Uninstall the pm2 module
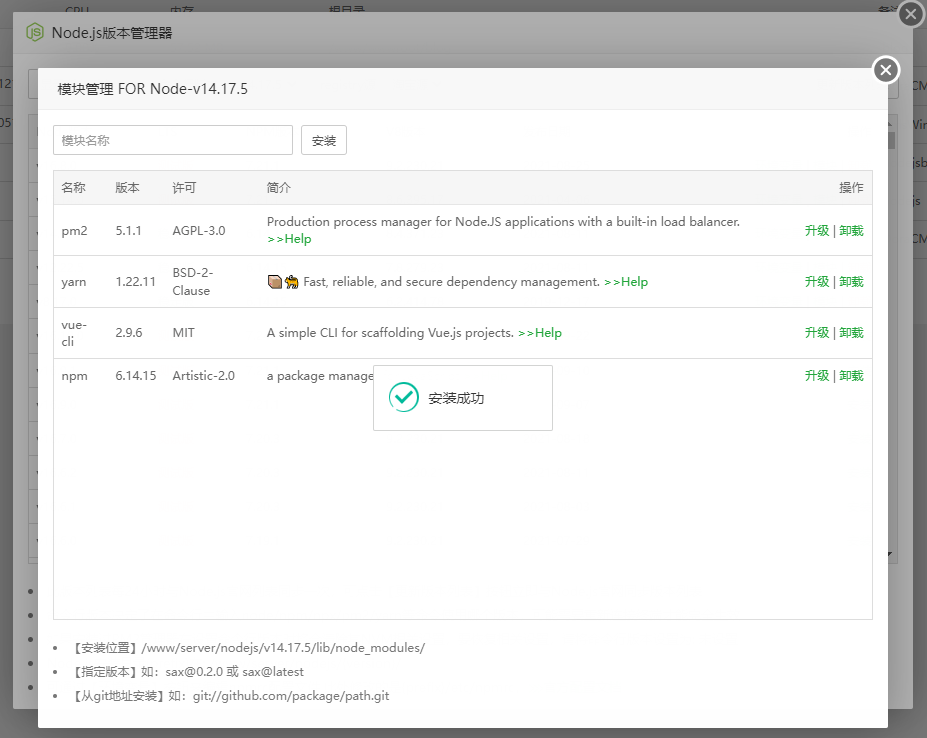Image resolution: width=927 pixels, height=738 pixels. point(851,231)
